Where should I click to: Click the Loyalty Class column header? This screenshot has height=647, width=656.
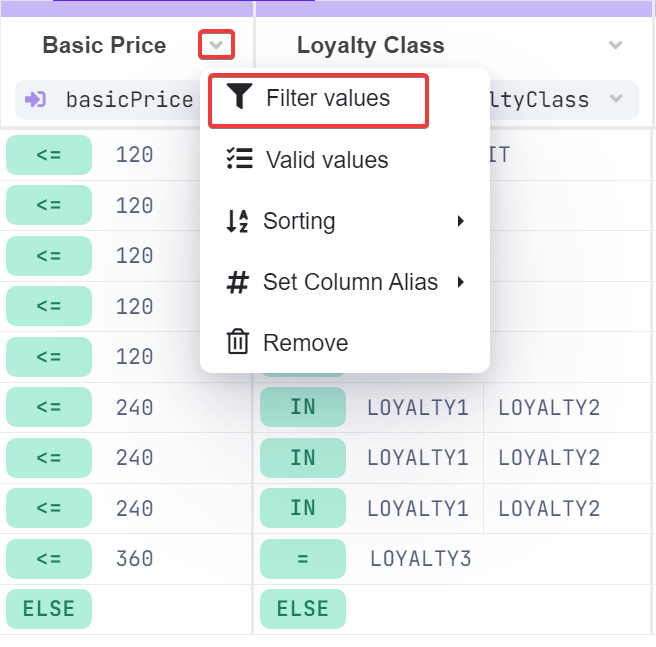pos(370,45)
